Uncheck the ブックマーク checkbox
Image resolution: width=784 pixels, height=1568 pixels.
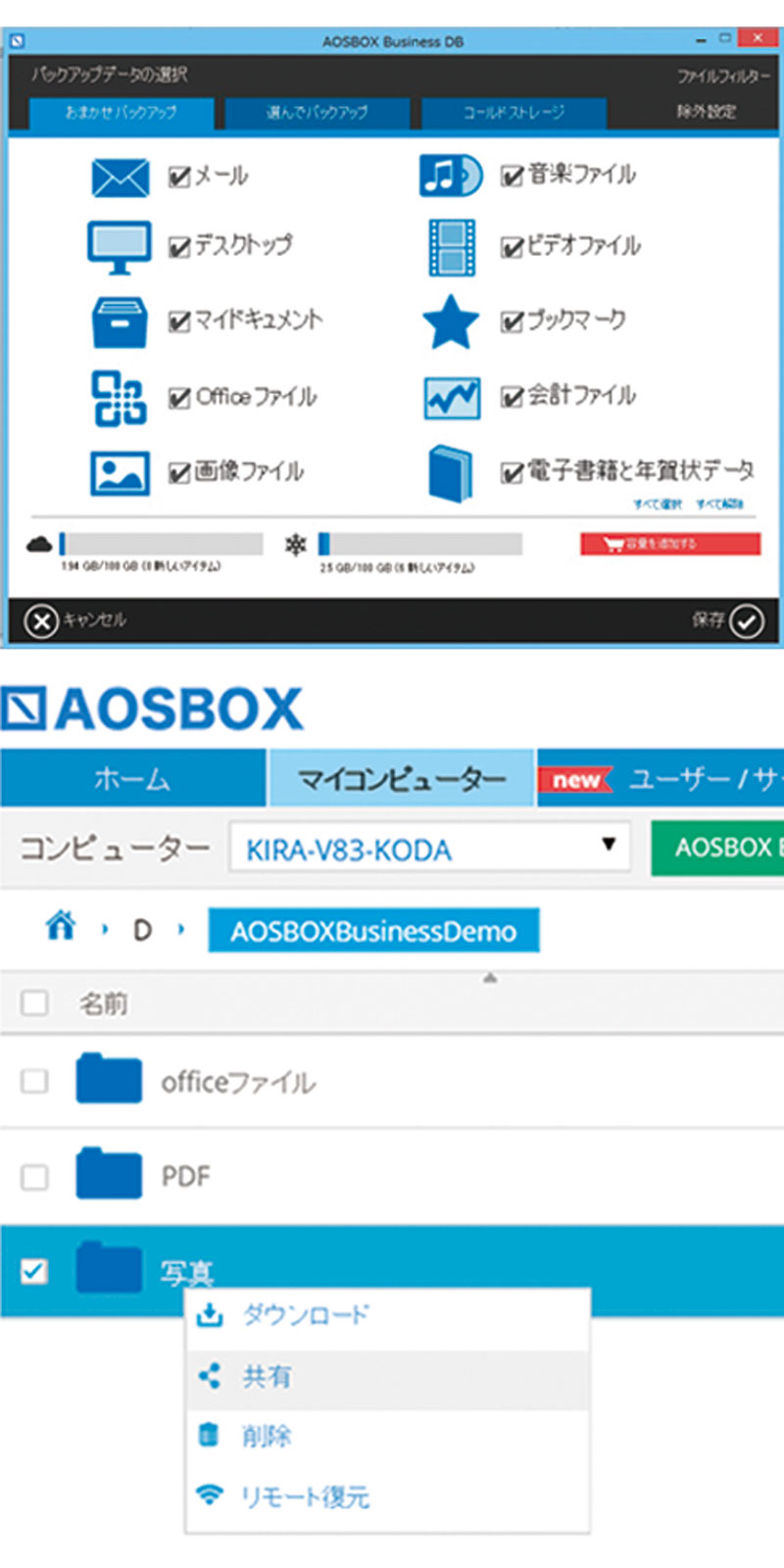513,321
